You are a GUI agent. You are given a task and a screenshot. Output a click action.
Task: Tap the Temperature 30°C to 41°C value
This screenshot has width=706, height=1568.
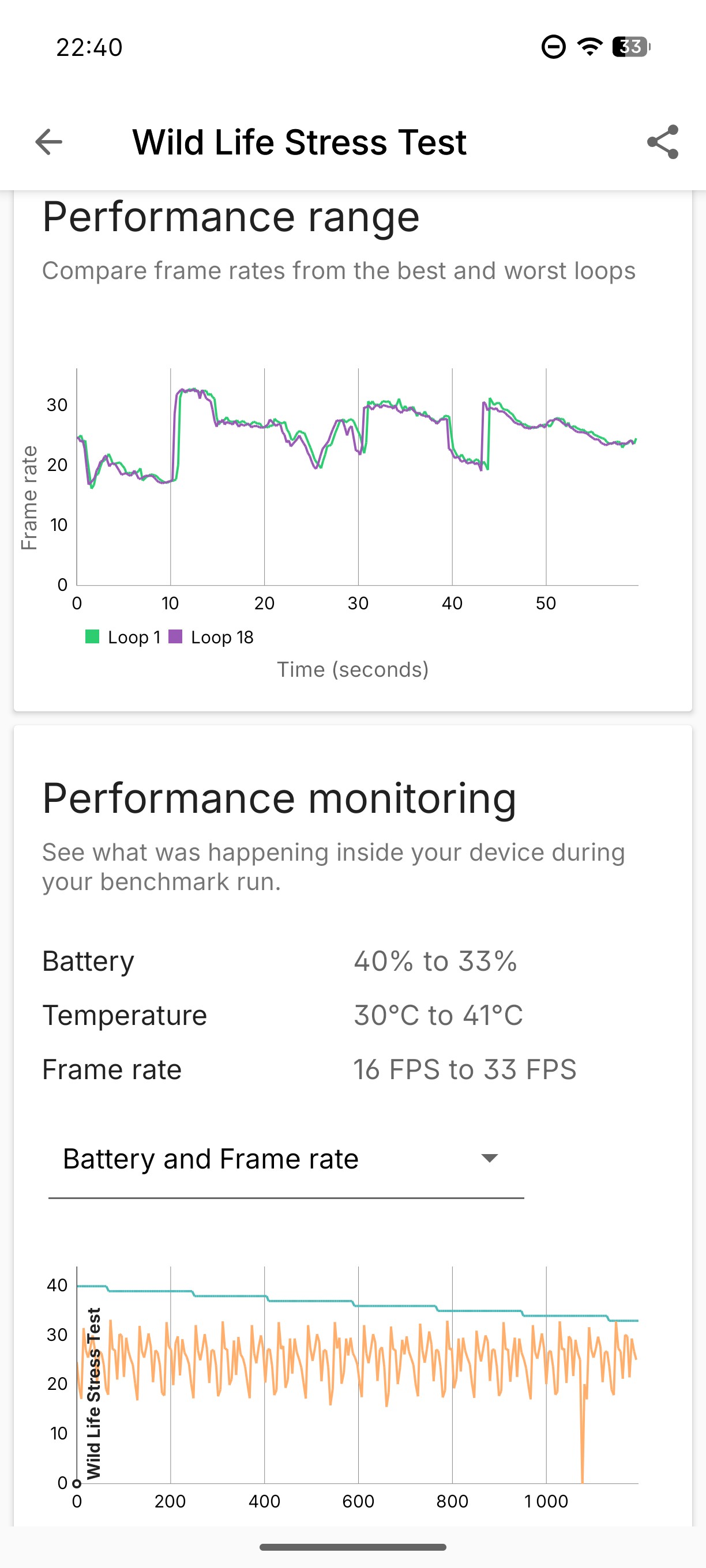coord(438,1015)
